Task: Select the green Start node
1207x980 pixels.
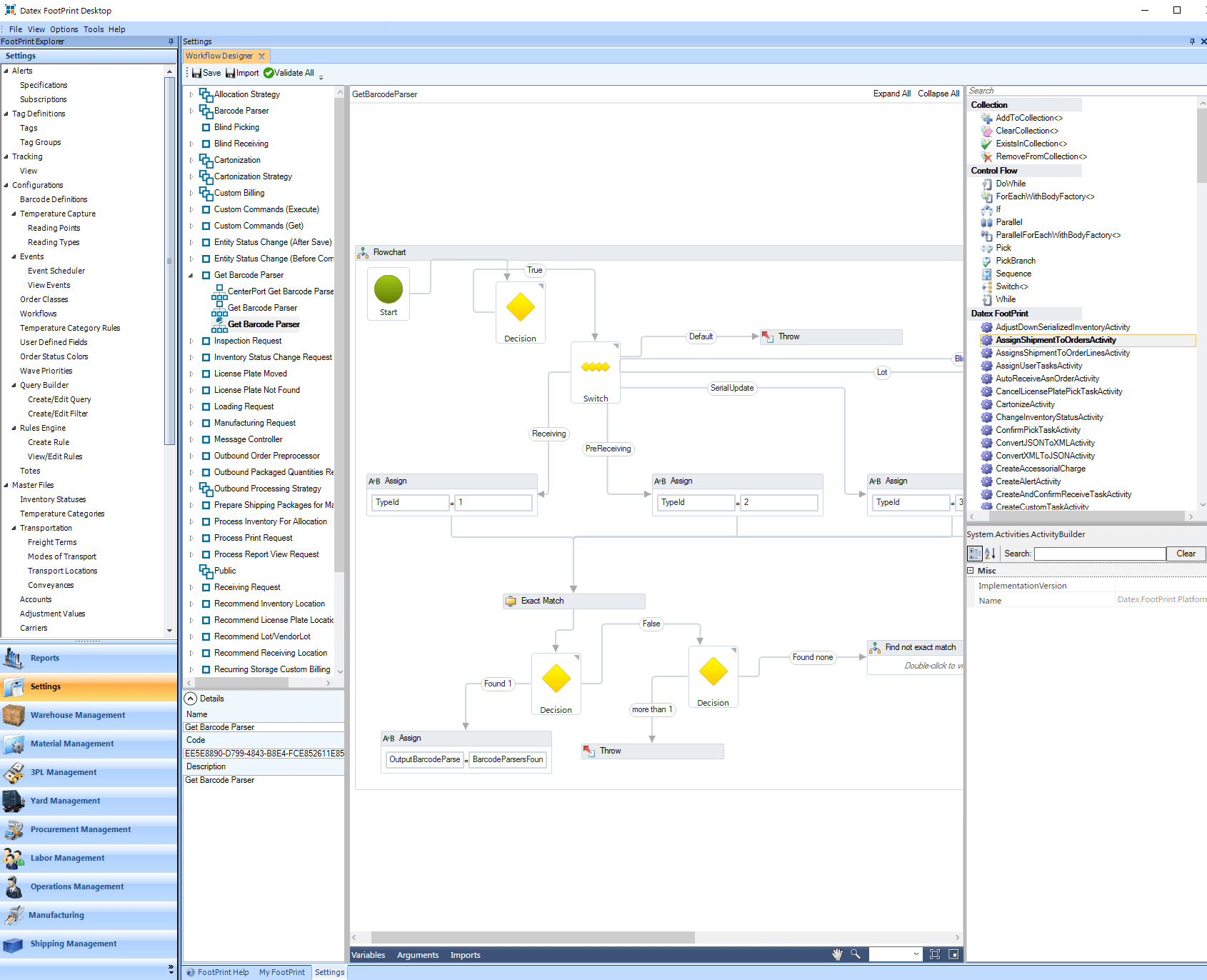Action: [389, 289]
